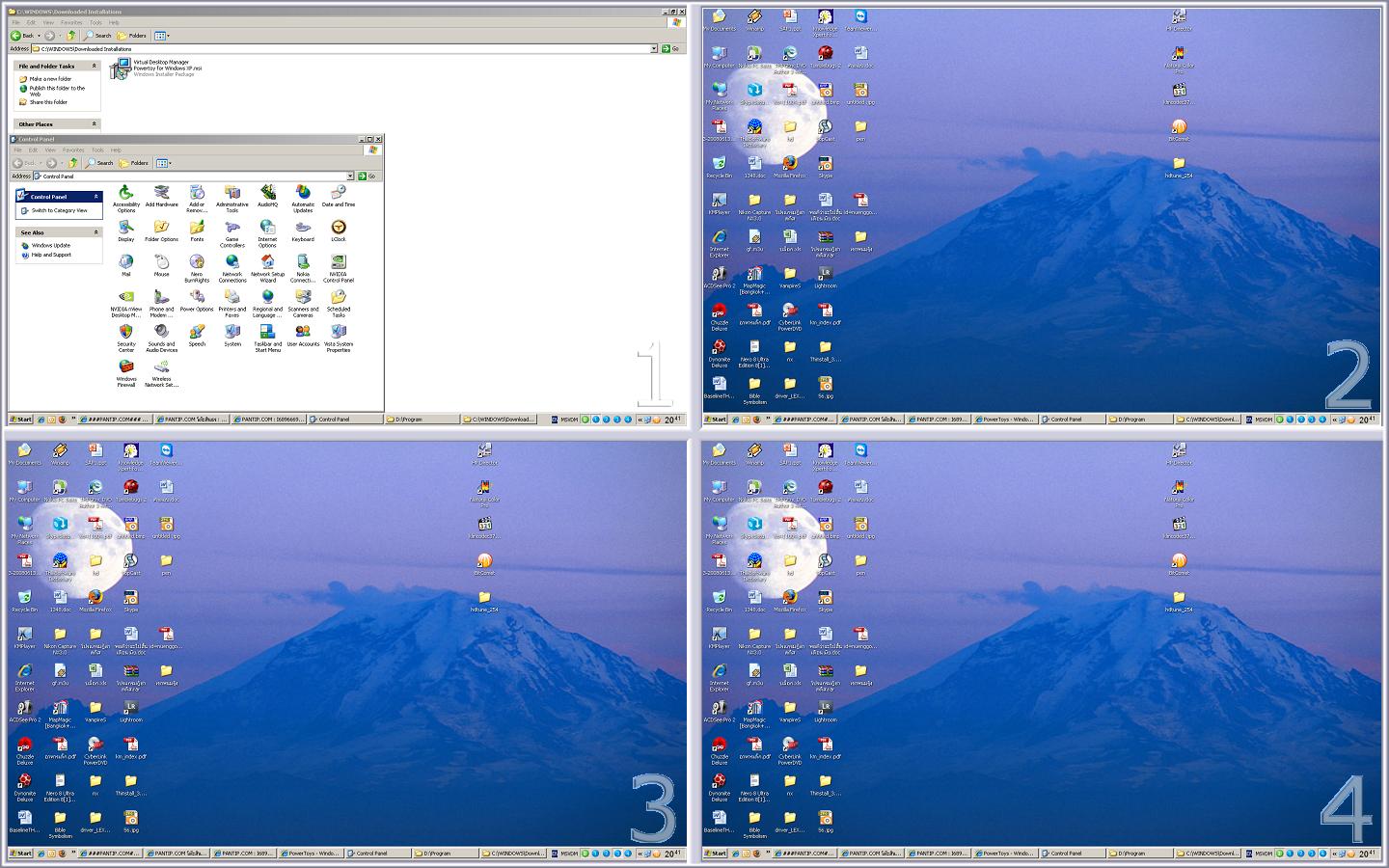Open the View menu in Control Panel window

tap(50, 150)
